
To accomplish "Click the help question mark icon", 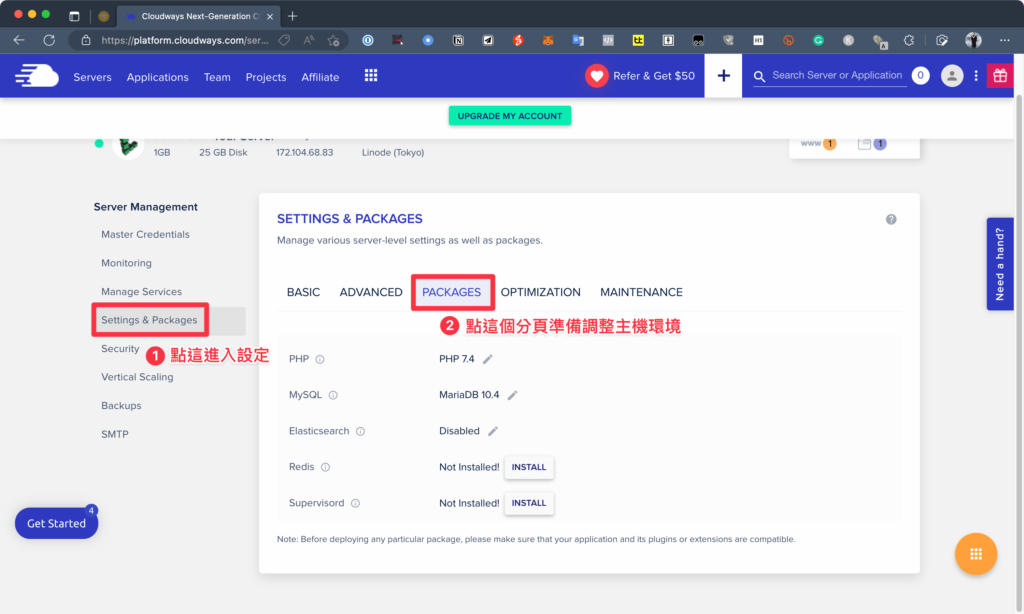I will [891, 219].
